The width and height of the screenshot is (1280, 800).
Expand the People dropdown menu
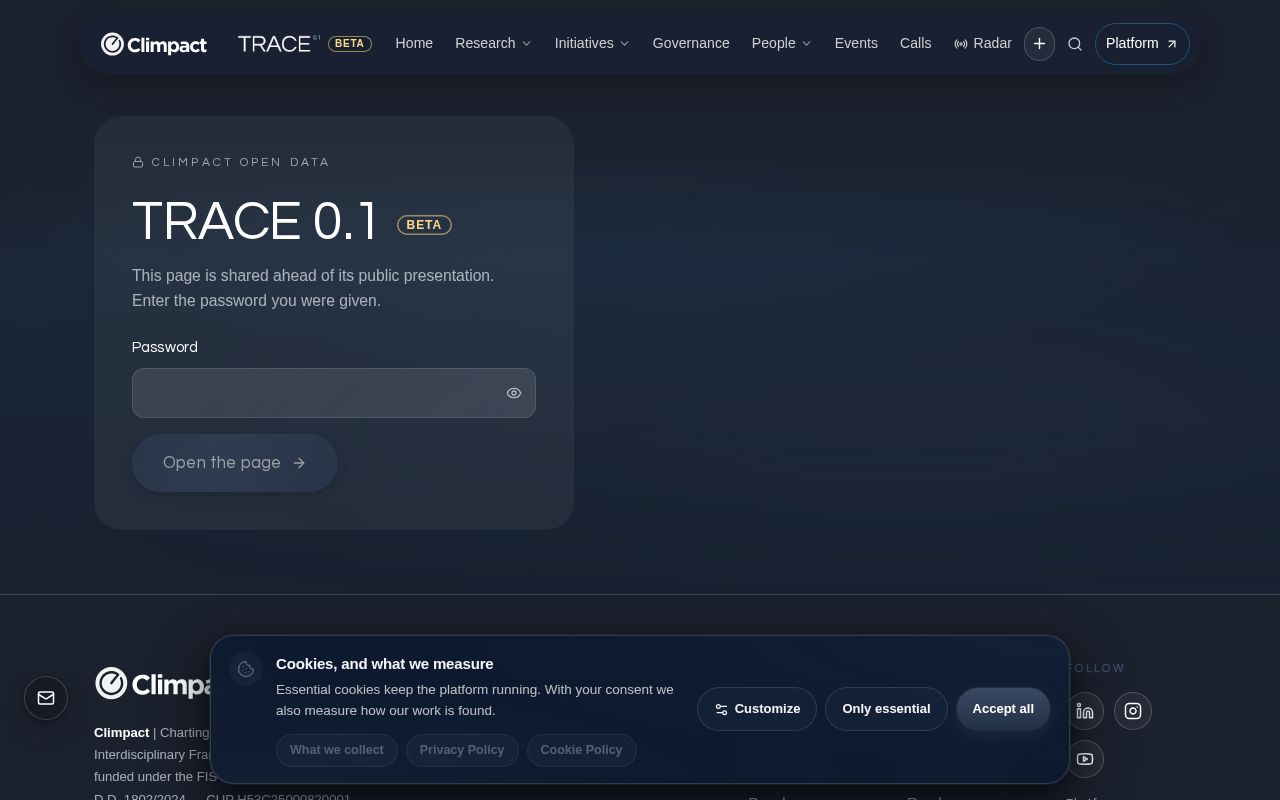[781, 44]
